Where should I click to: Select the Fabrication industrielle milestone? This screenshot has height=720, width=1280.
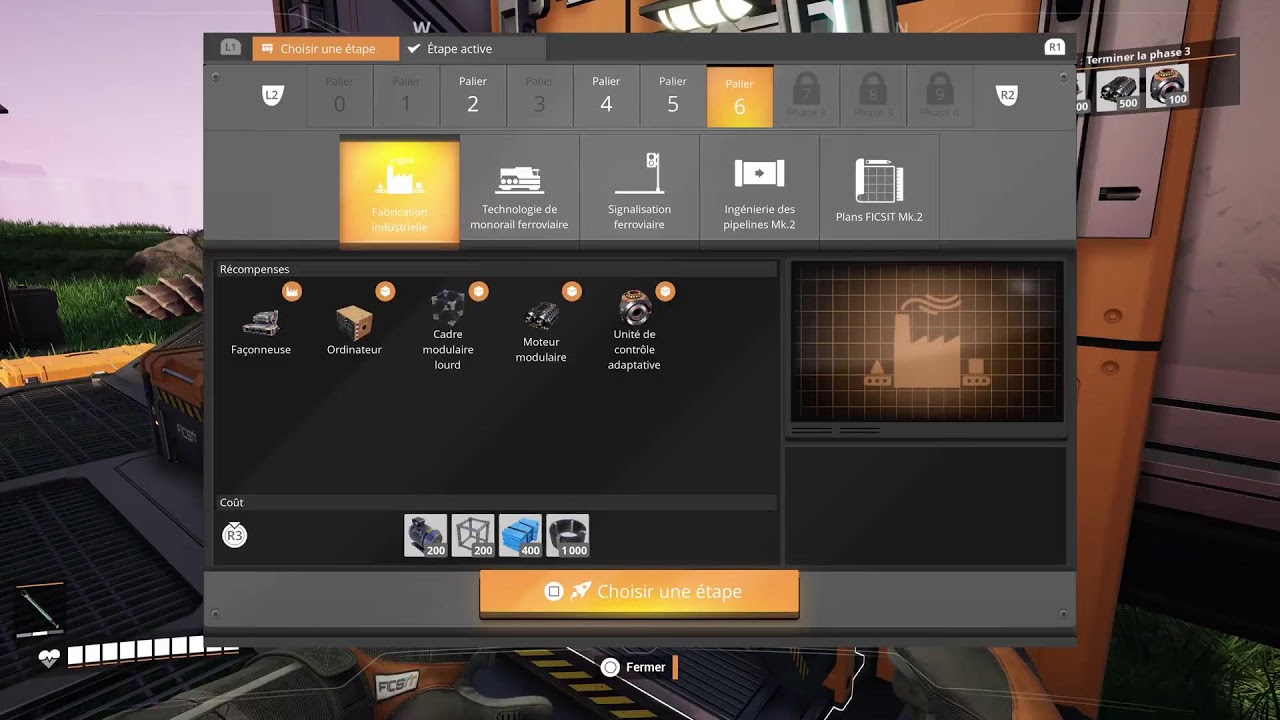399,190
